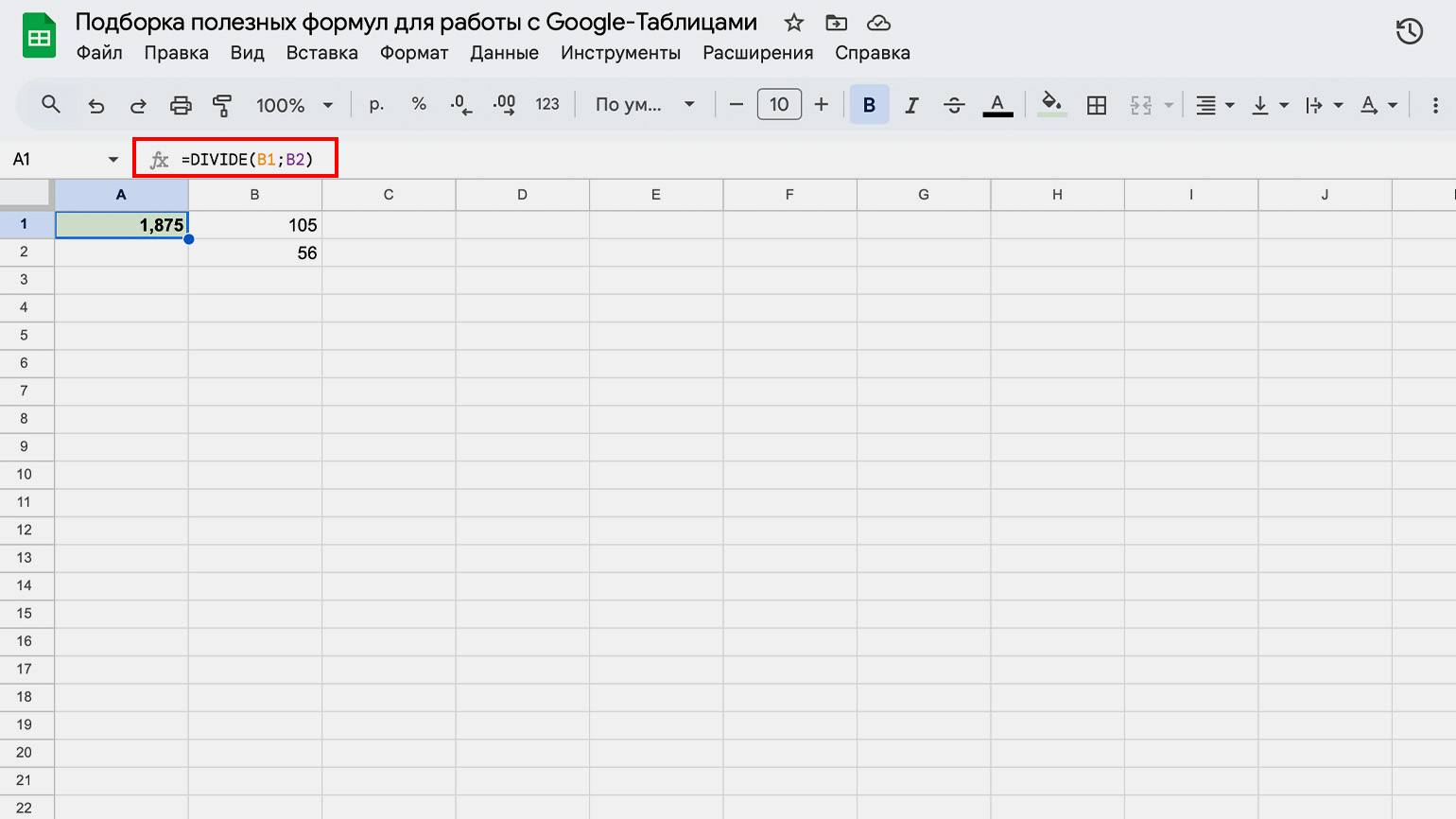Select row 10 header
The height and width of the screenshot is (819, 1456).
click(x=26, y=474)
